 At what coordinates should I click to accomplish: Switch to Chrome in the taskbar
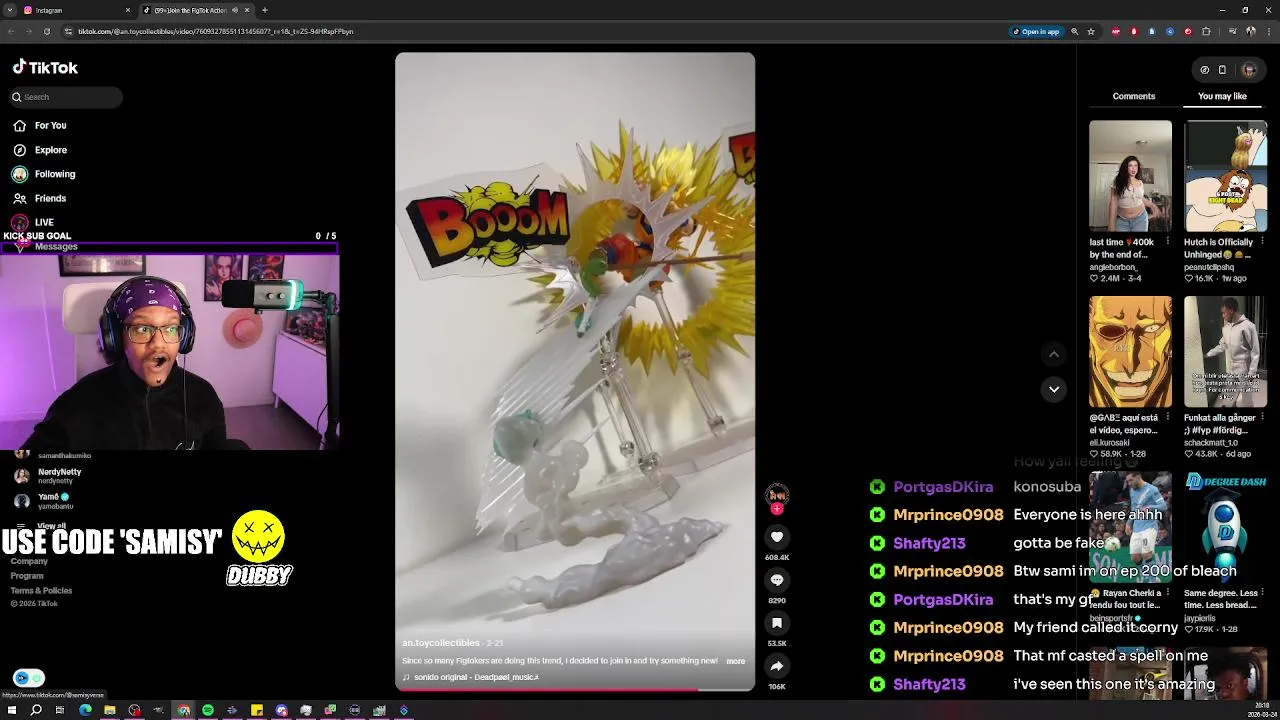click(x=184, y=710)
